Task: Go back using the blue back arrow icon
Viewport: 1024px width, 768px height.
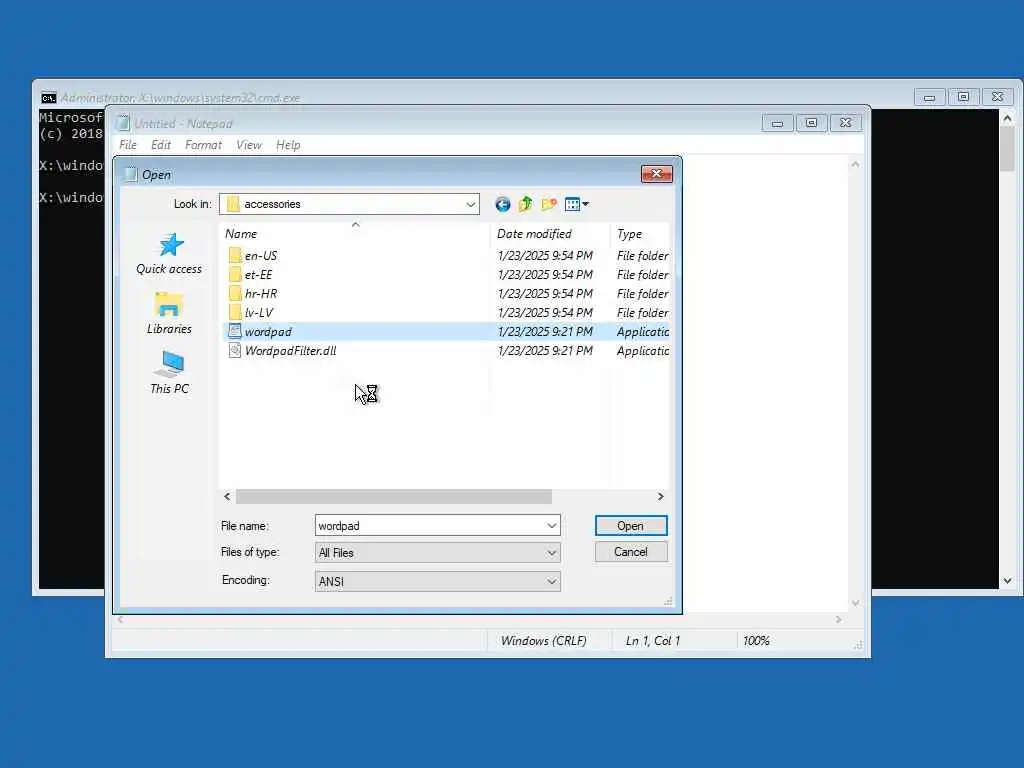Action: pos(502,204)
